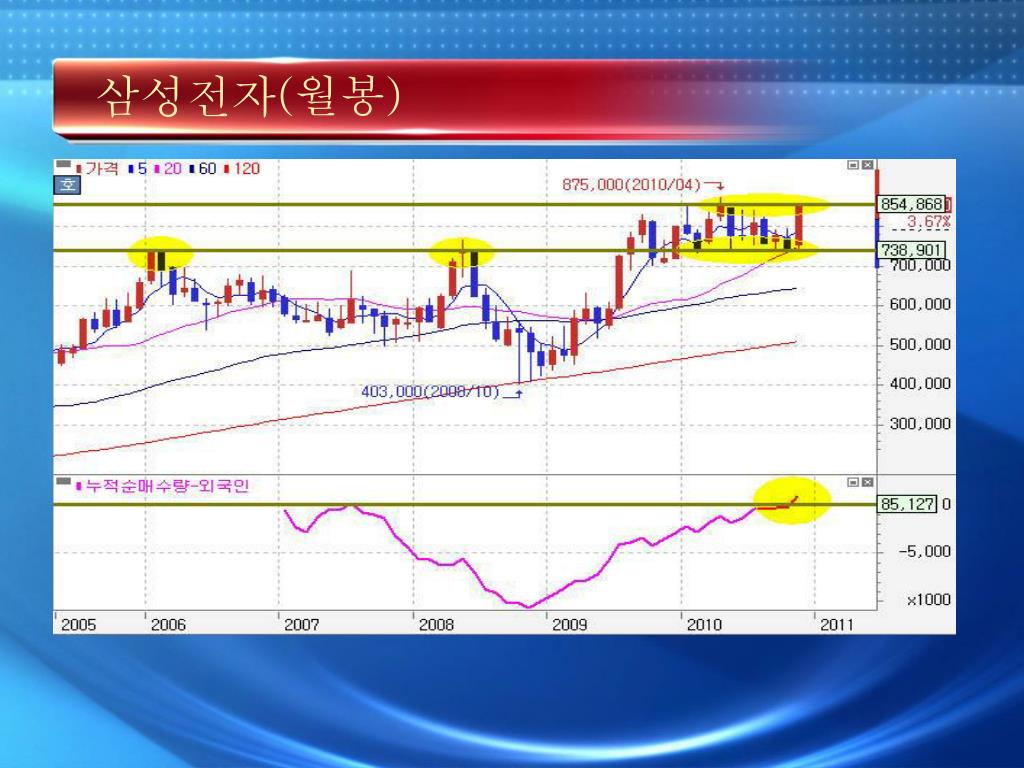Click the 875,000(2010/04) high annotation
Image resolution: width=1024 pixels, height=768 pixels.
click(632, 185)
